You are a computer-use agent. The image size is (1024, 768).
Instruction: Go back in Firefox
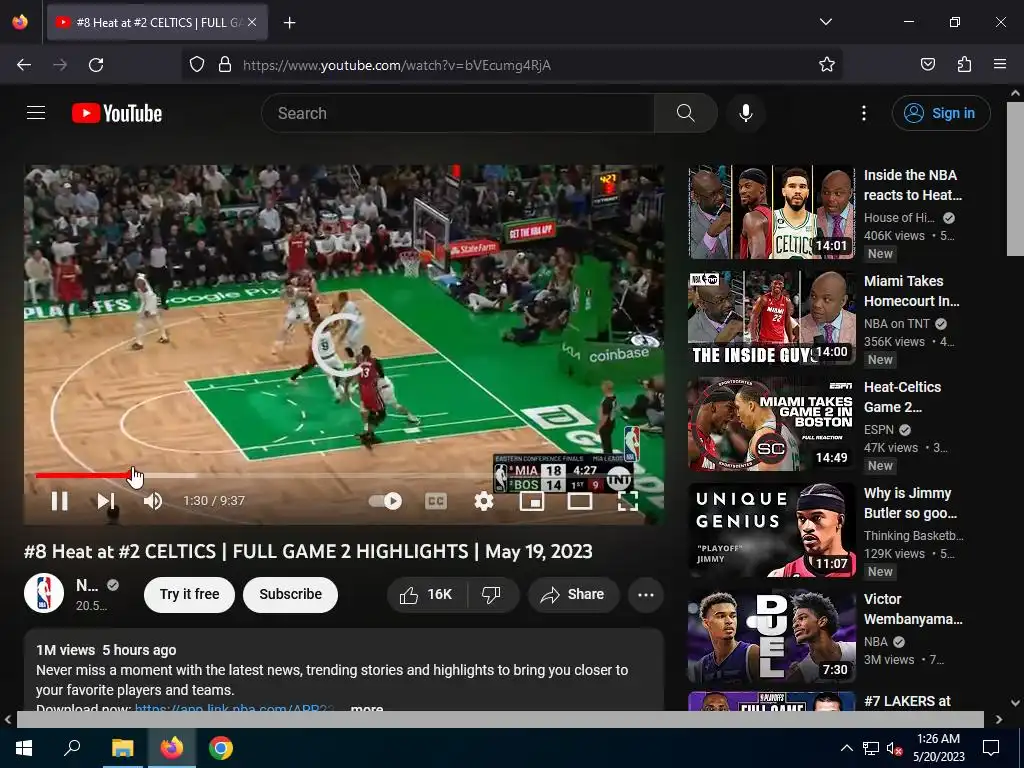coord(24,65)
